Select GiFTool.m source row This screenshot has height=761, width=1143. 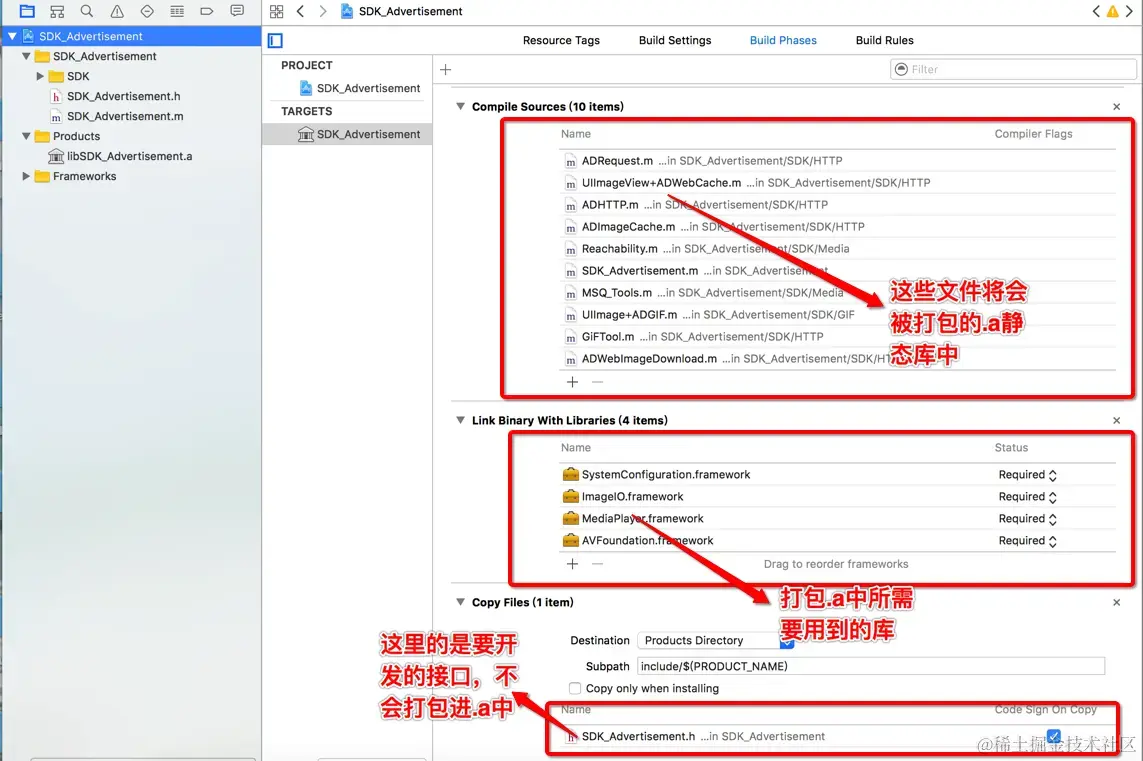click(x=837, y=337)
